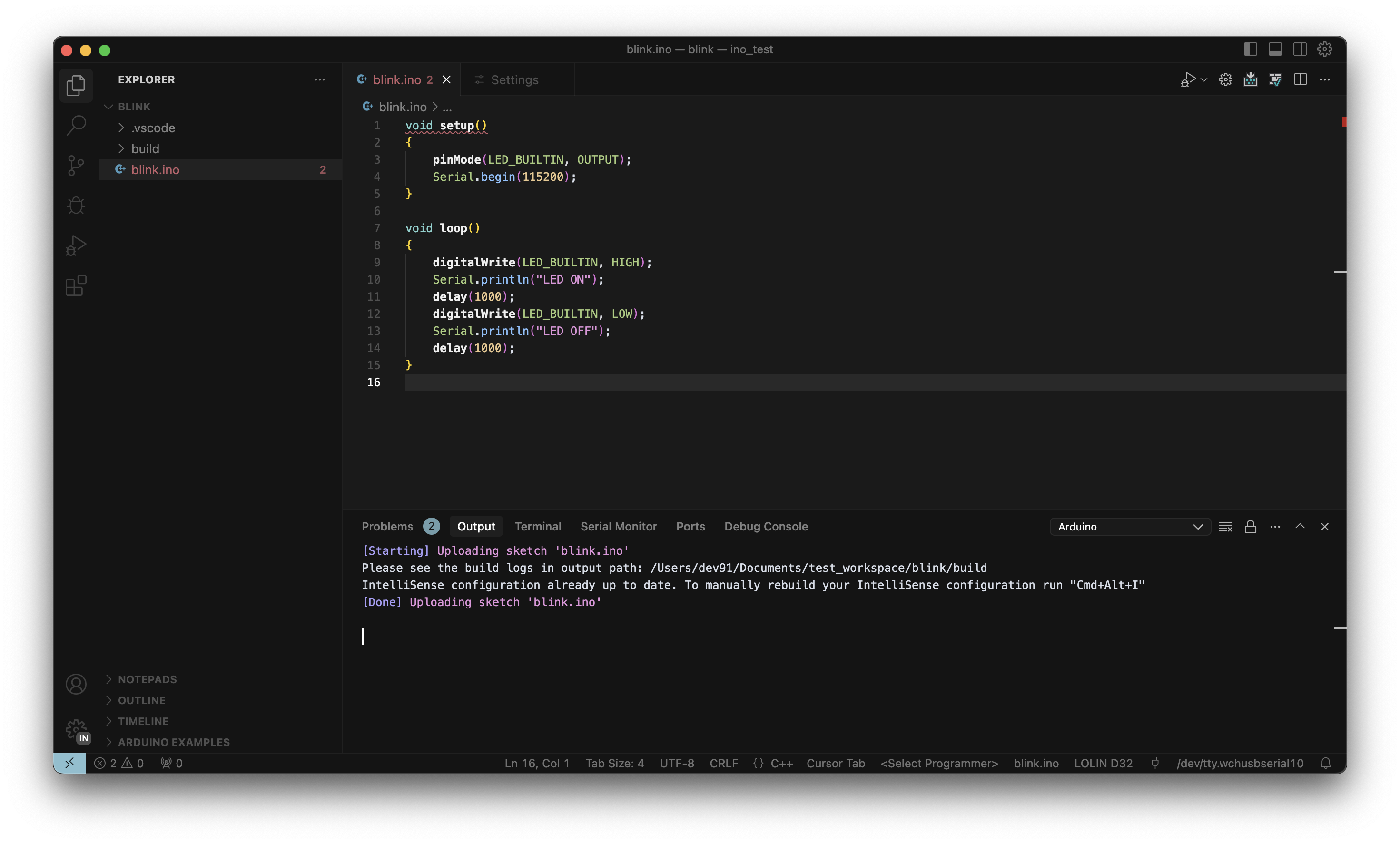Open the Search view in activity bar

[76, 125]
